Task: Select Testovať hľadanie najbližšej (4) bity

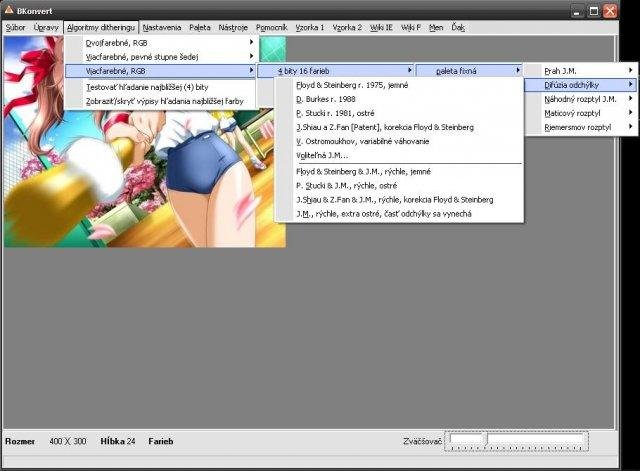Action: point(160,87)
